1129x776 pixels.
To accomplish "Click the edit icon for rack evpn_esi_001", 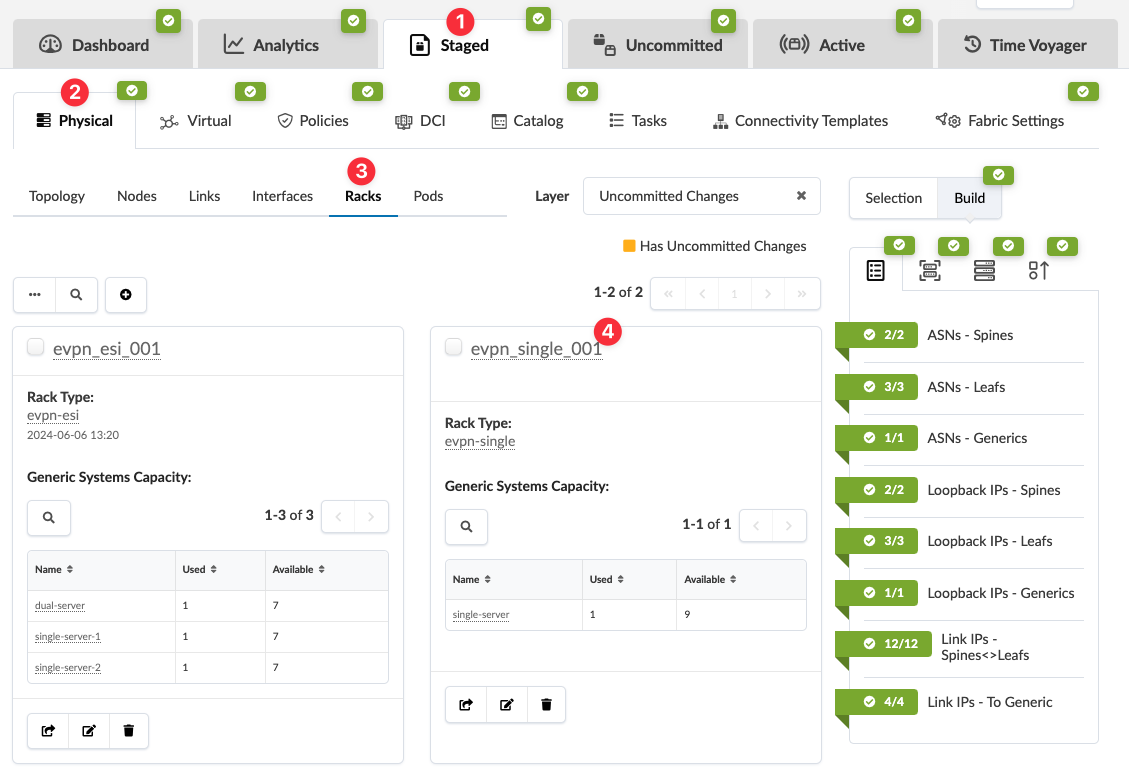I will tap(89, 731).
